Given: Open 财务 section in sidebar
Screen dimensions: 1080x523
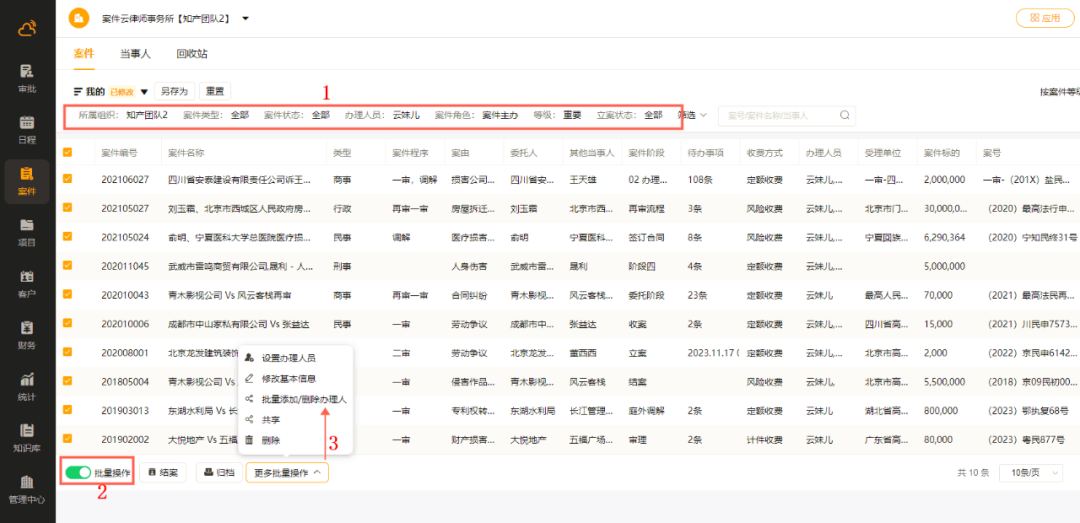Looking at the screenshot, I should coord(27,334).
